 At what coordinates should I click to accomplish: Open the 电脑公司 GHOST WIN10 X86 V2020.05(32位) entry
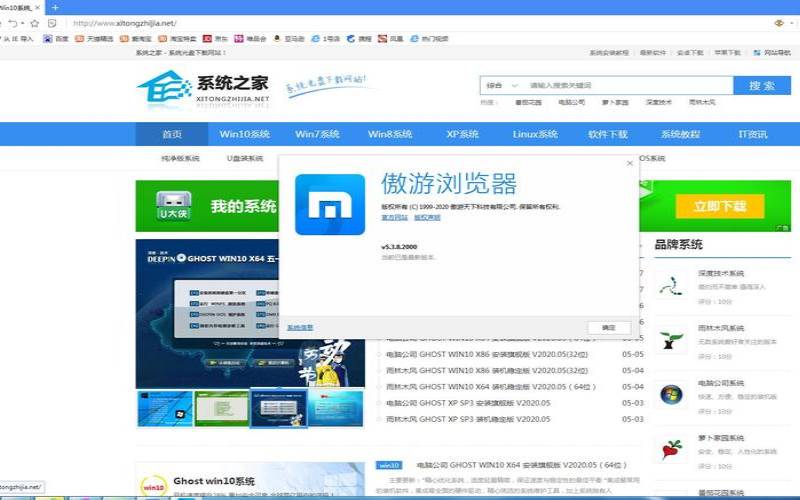487,354
